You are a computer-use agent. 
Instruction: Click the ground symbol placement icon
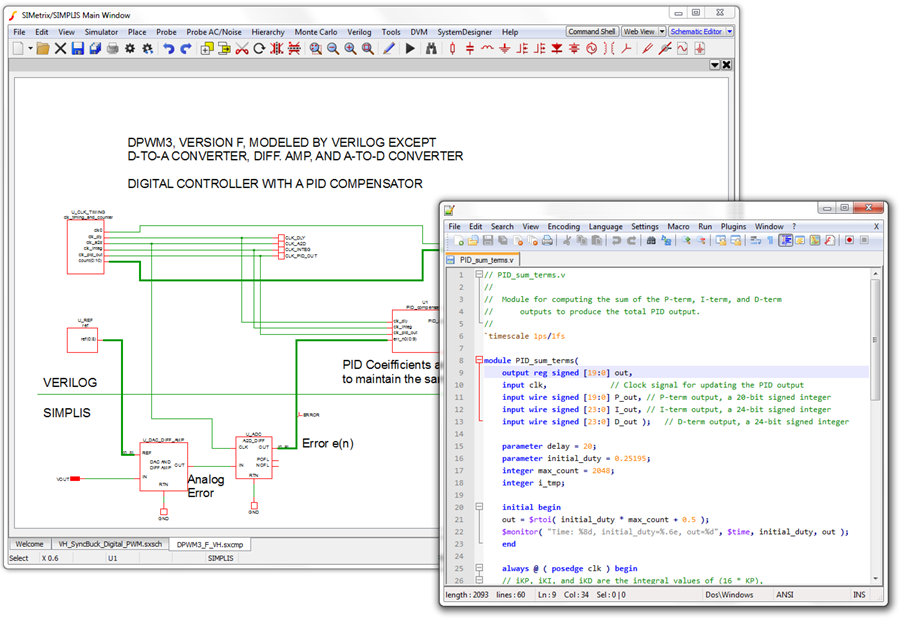pos(503,48)
